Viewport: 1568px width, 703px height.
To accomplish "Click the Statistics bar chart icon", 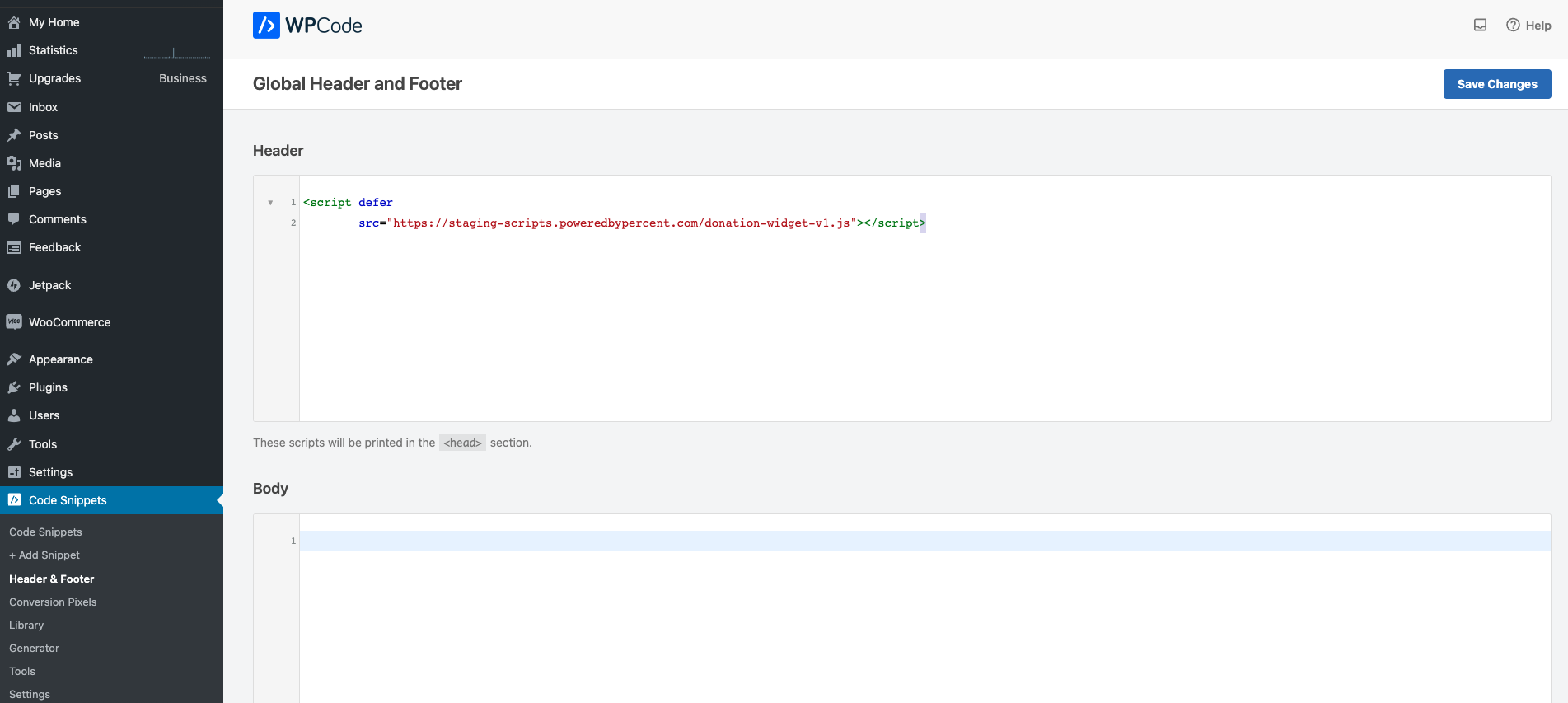I will [14, 50].
